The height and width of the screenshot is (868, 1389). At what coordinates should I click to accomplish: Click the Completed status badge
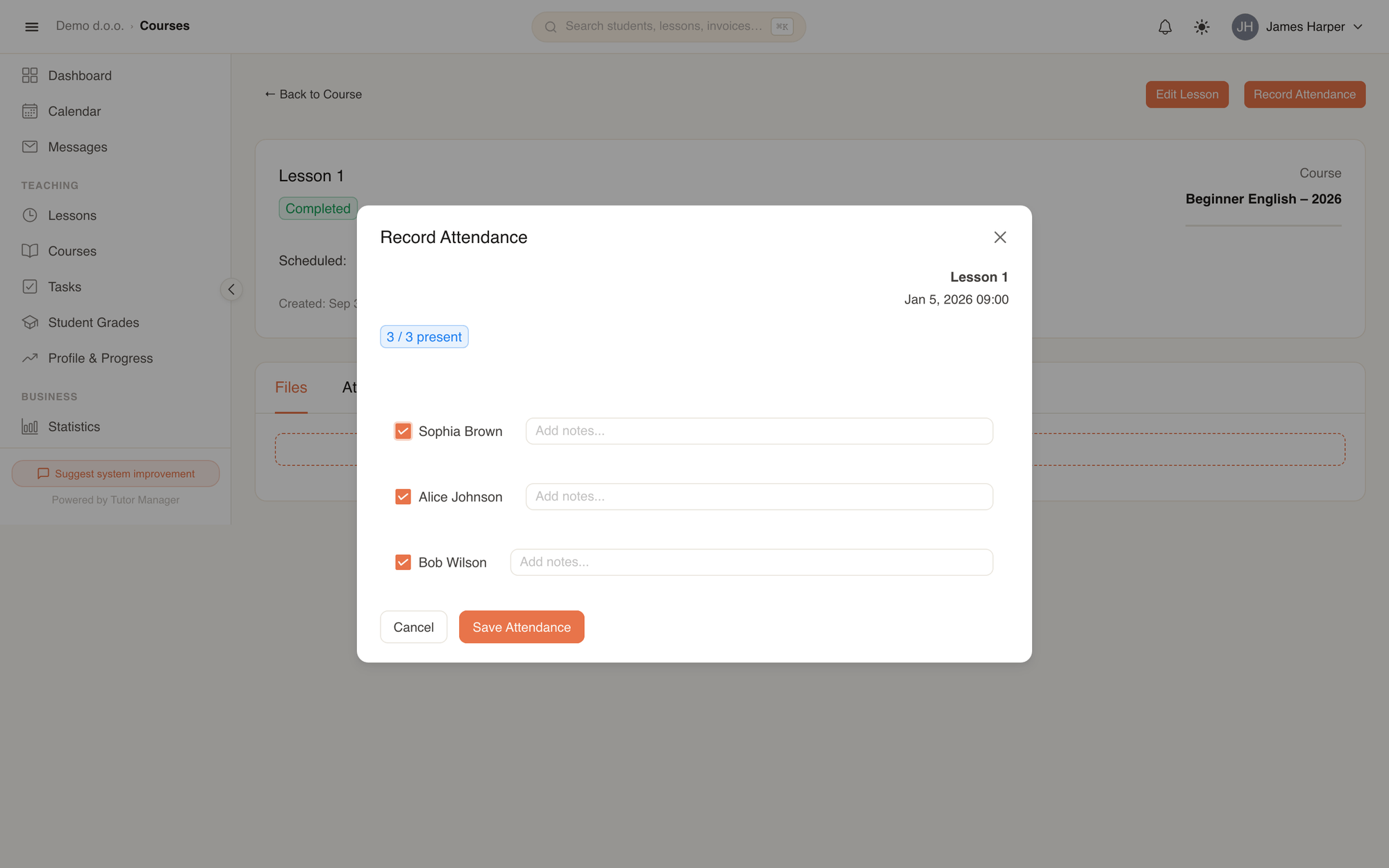pyautogui.click(x=318, y=208)
